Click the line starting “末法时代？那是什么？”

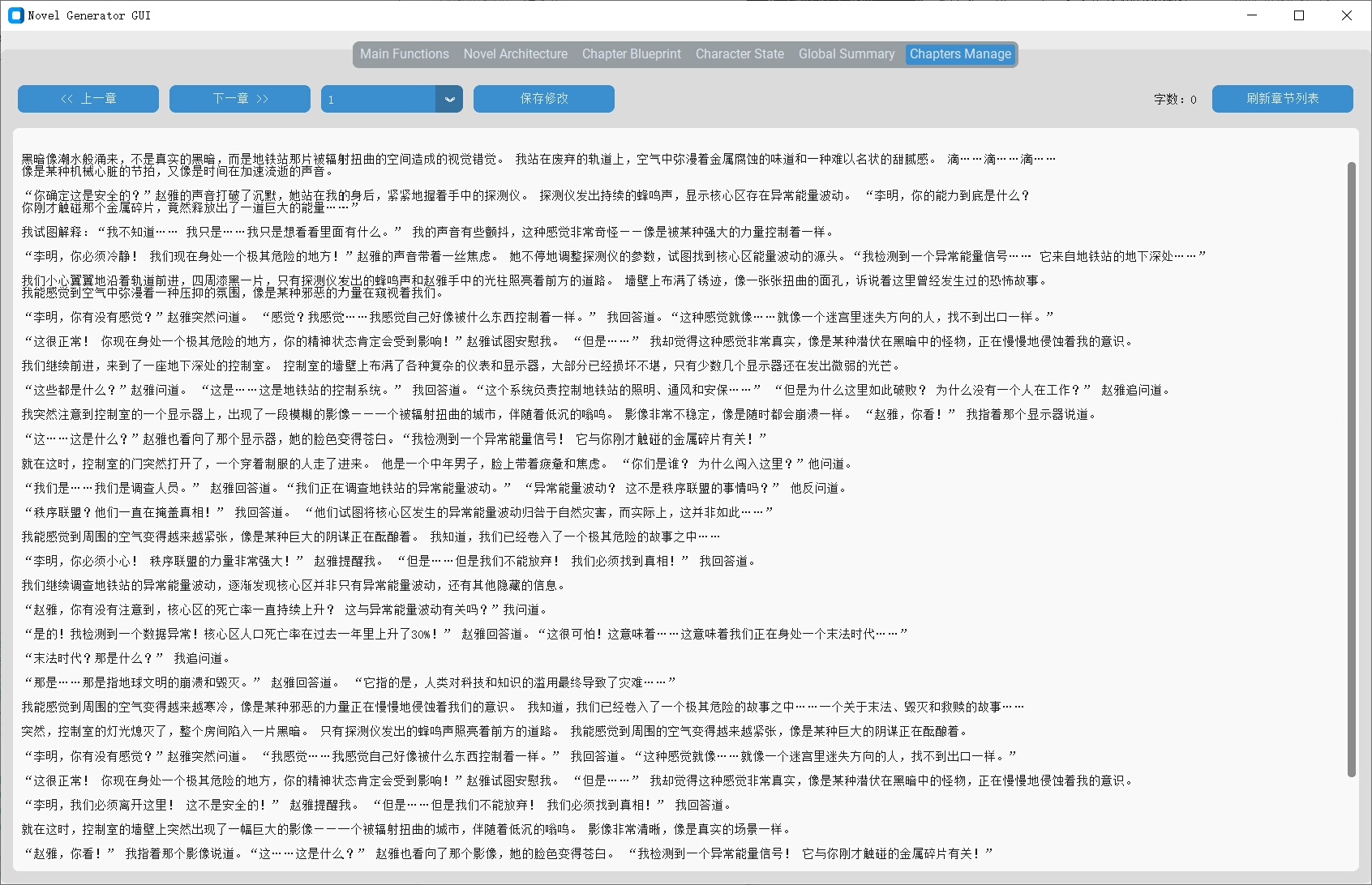point(126,659)
